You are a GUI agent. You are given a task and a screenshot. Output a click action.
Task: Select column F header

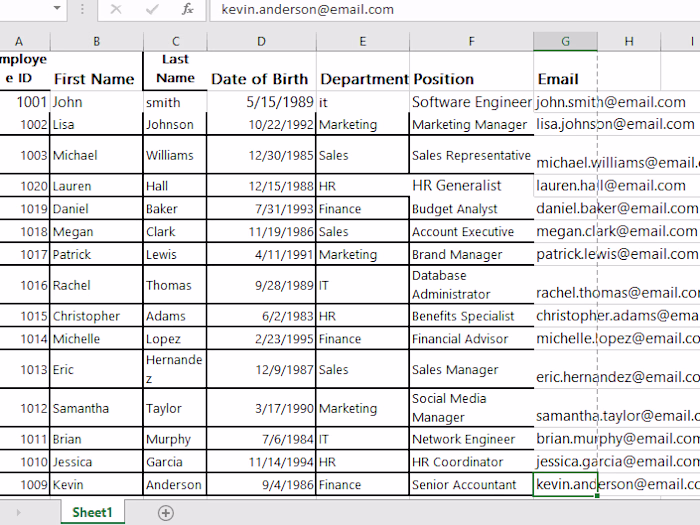pyautogui.click(x=471, y=42)
